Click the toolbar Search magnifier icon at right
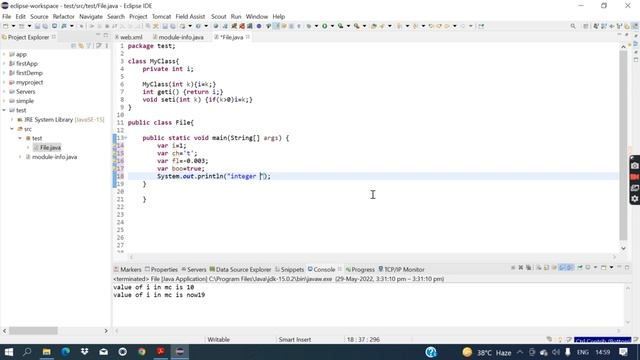This screenshot has width=640, height=360. (573, 26)
